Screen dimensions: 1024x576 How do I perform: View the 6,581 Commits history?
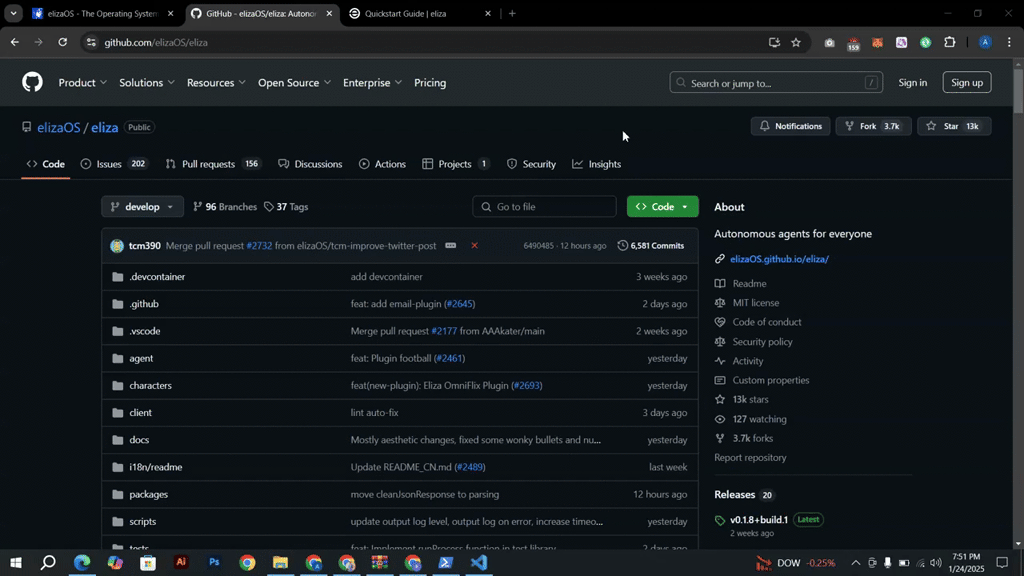coord(651,246)
